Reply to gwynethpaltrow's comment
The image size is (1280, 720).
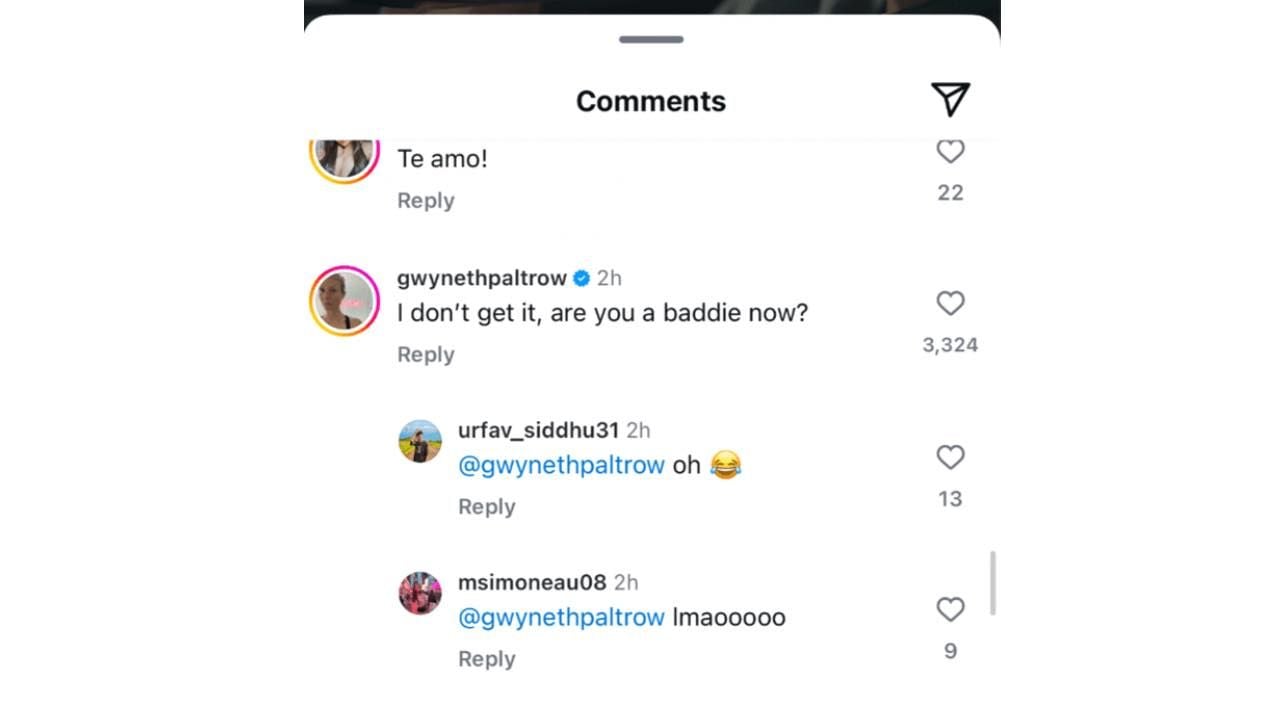(x=426, y=354)
